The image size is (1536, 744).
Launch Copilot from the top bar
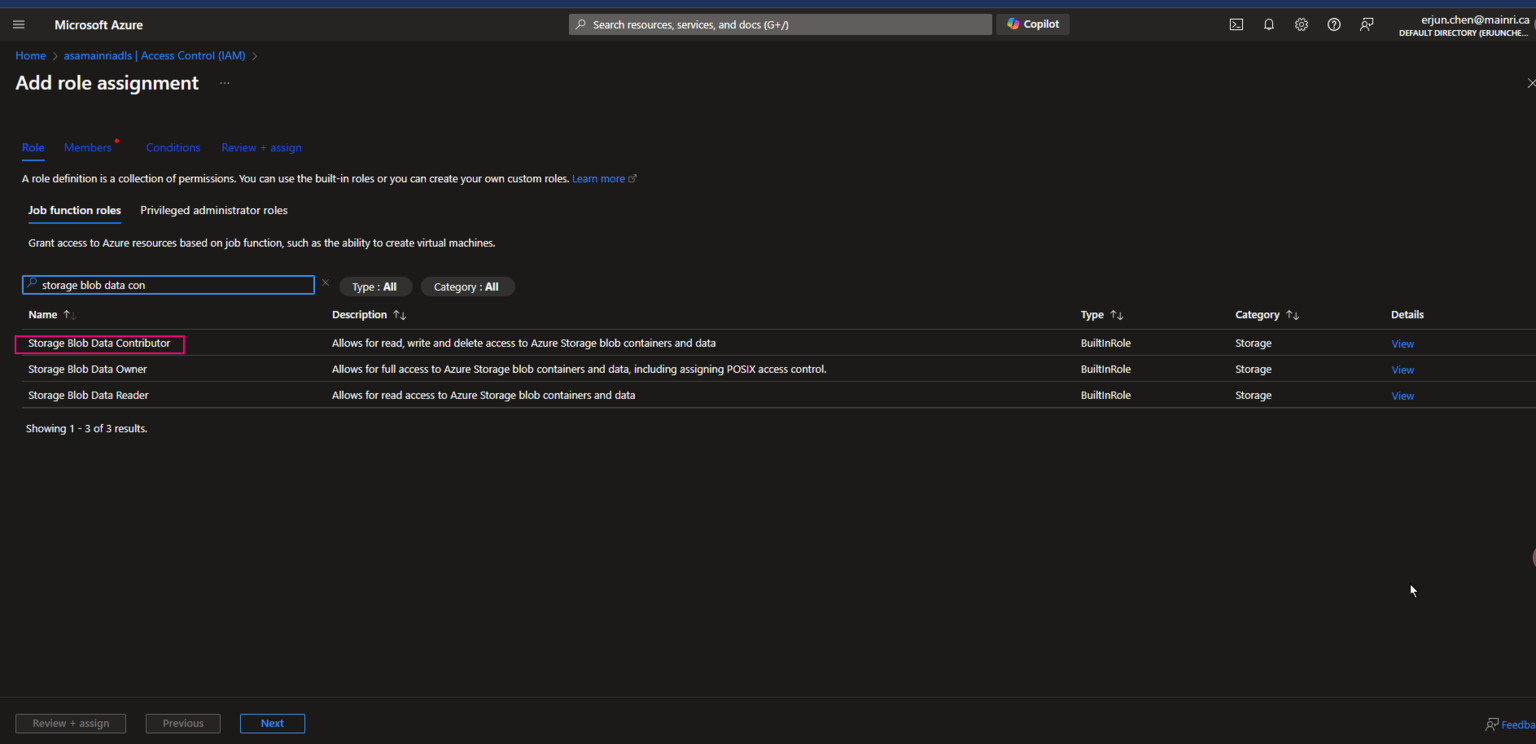[x=1032, y=23]
